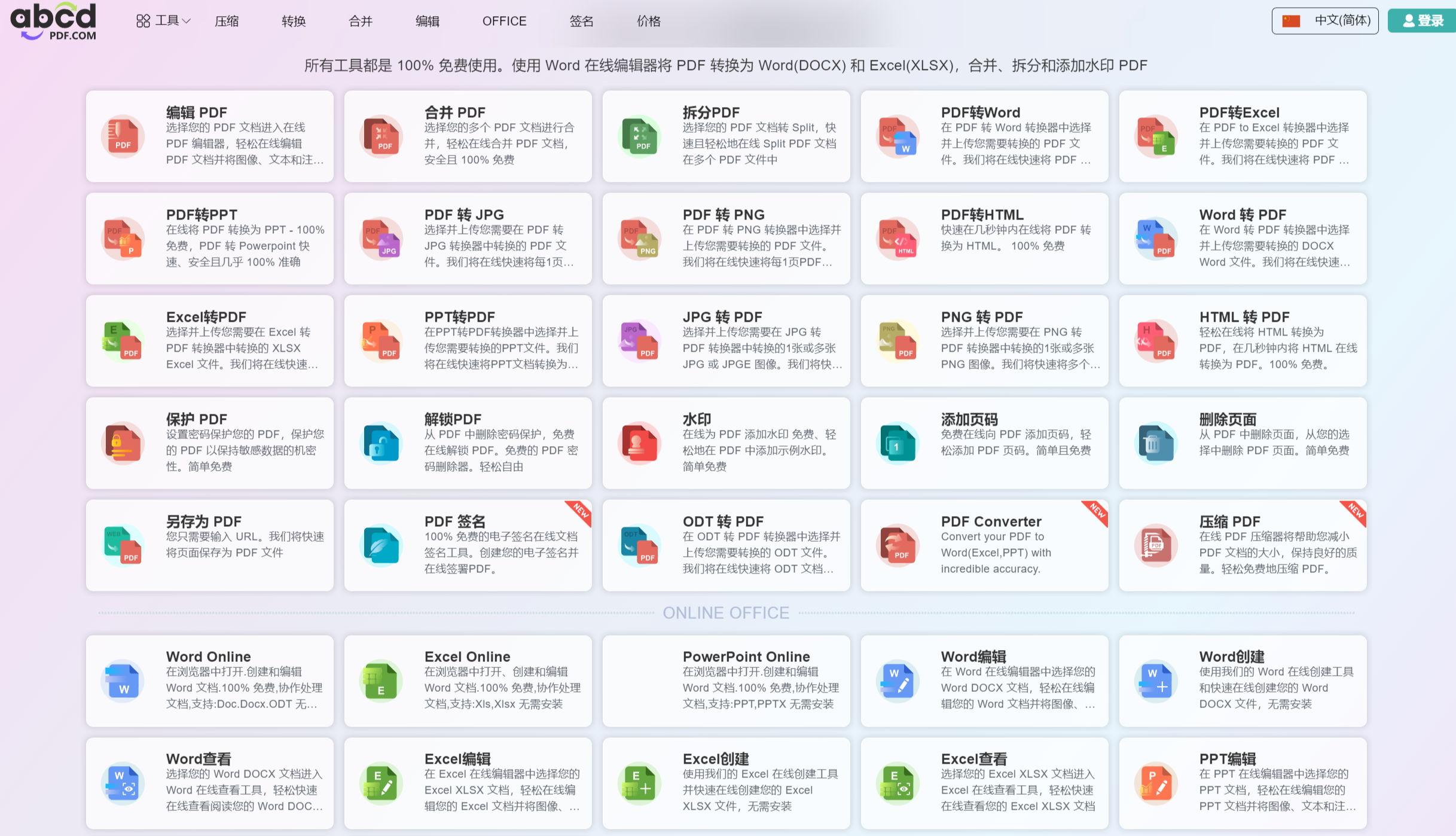Image resolution: width=1456 pixels, height=836 pixels.
Task: Select the 编辑 PDF tool icon
Action: coord(123,136)
